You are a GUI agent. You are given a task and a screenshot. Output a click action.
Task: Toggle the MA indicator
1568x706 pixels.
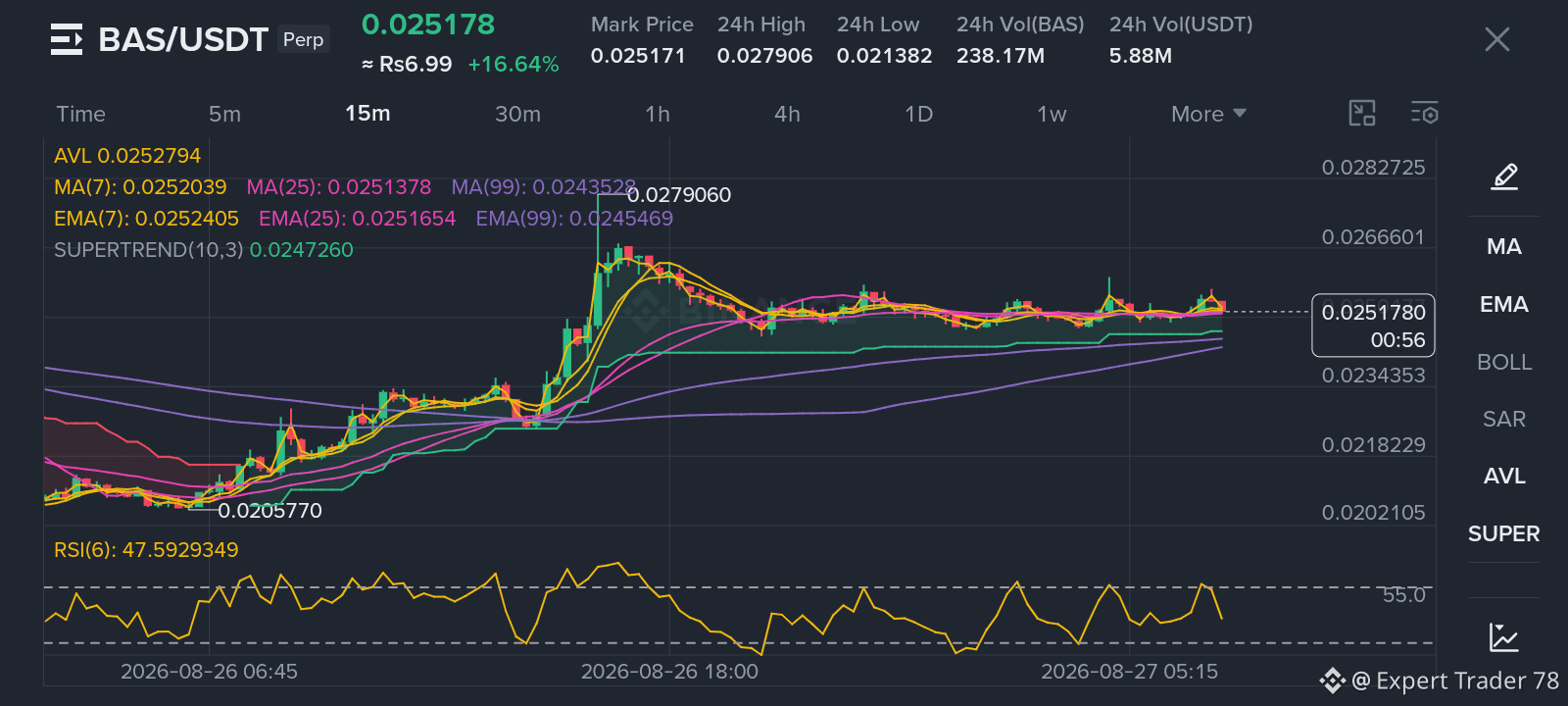coord(1504,247)
